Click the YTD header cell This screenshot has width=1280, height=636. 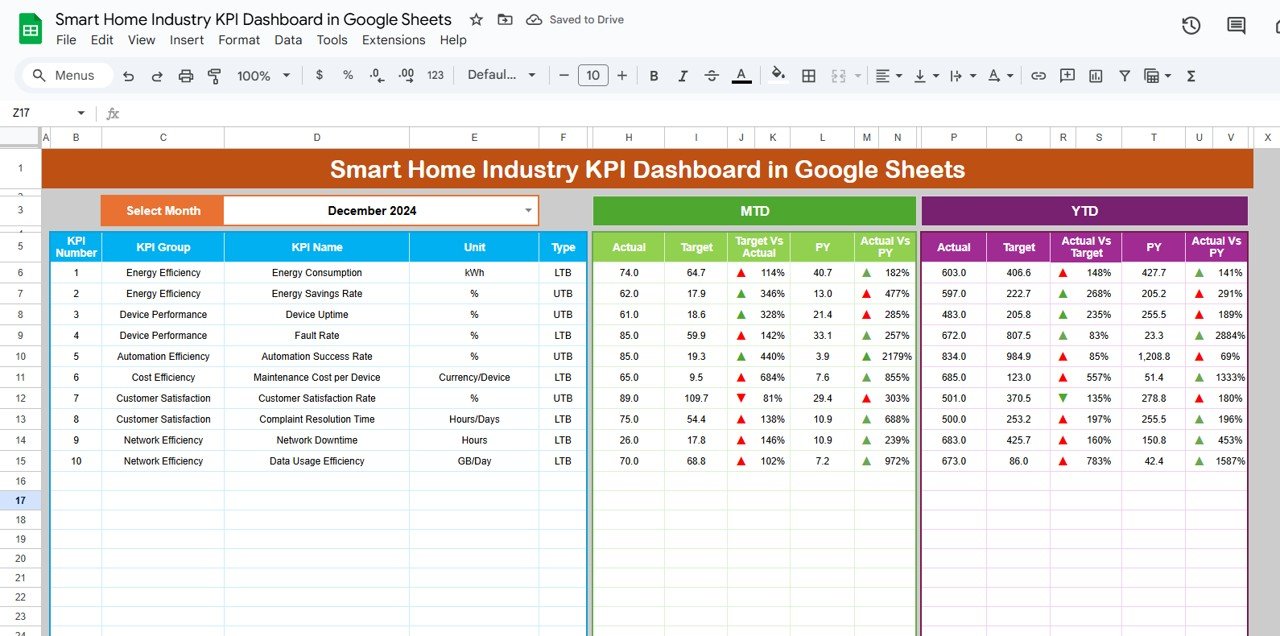[x=1084, y=211]
